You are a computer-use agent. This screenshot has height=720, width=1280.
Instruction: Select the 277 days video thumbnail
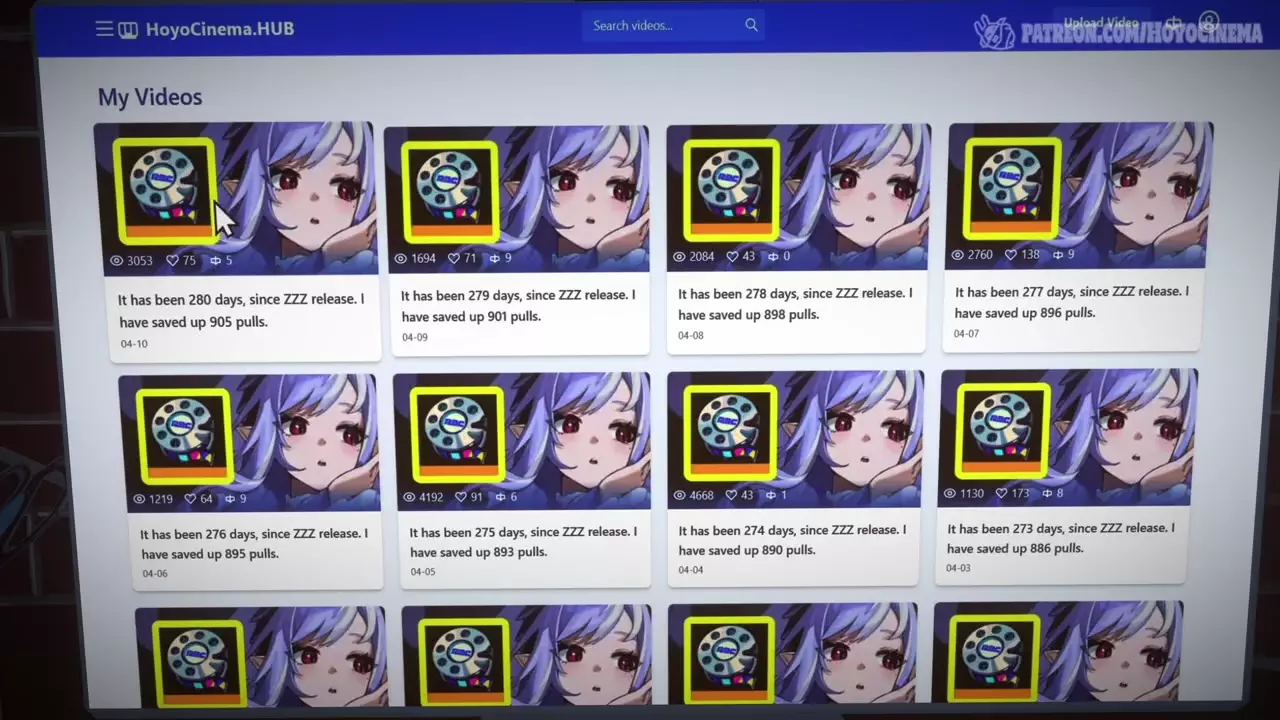pyautogui.click(x=1078, y=190)
